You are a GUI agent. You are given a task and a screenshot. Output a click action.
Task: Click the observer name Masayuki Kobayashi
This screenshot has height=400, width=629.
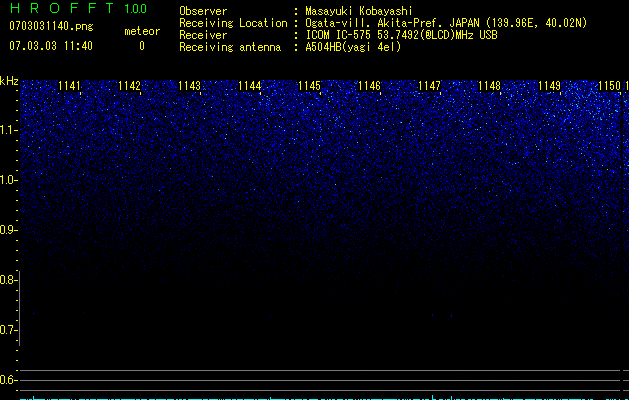tap(359, 11)
